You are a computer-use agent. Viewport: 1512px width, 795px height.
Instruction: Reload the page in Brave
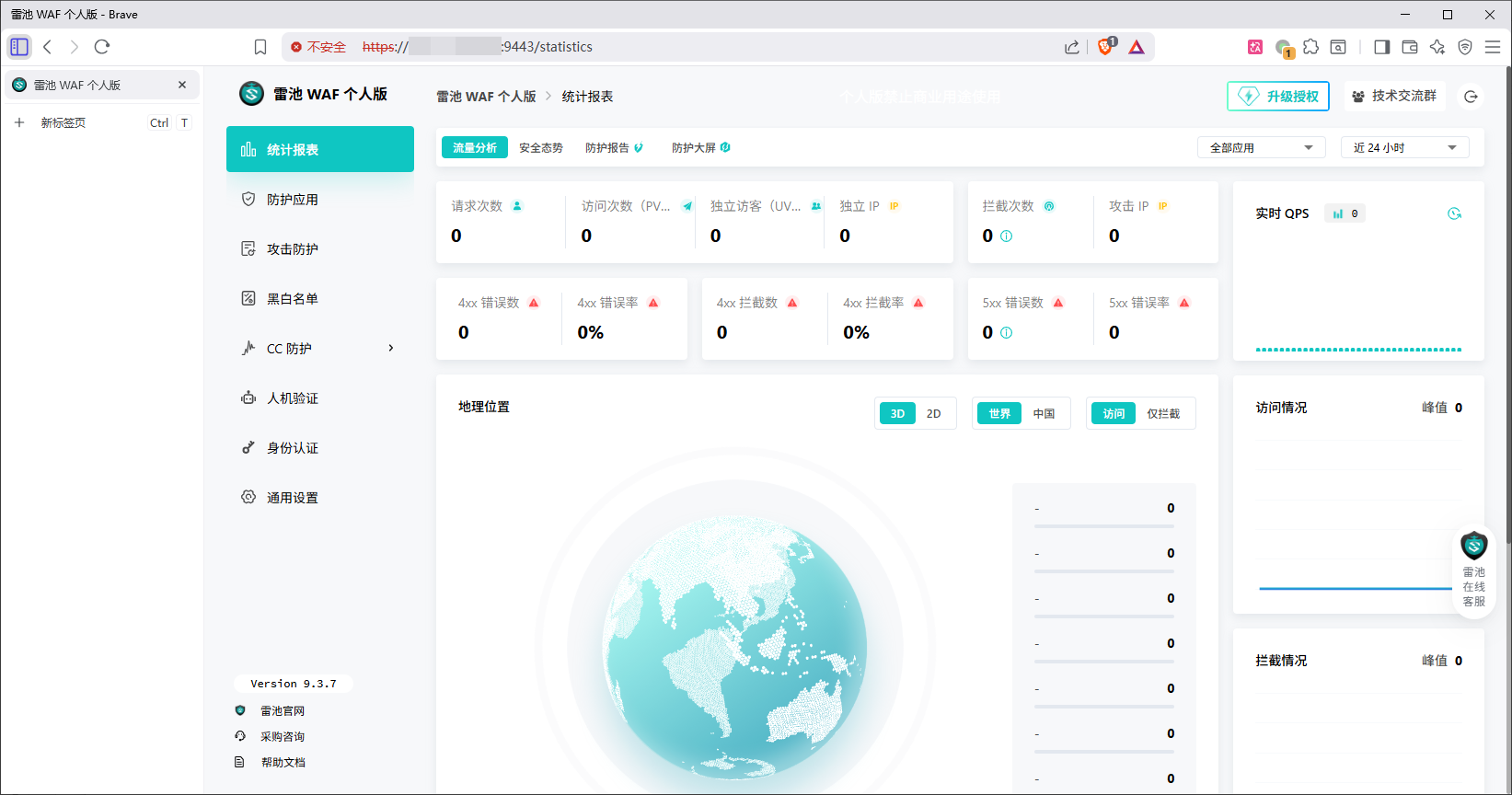tap(102, 46)
